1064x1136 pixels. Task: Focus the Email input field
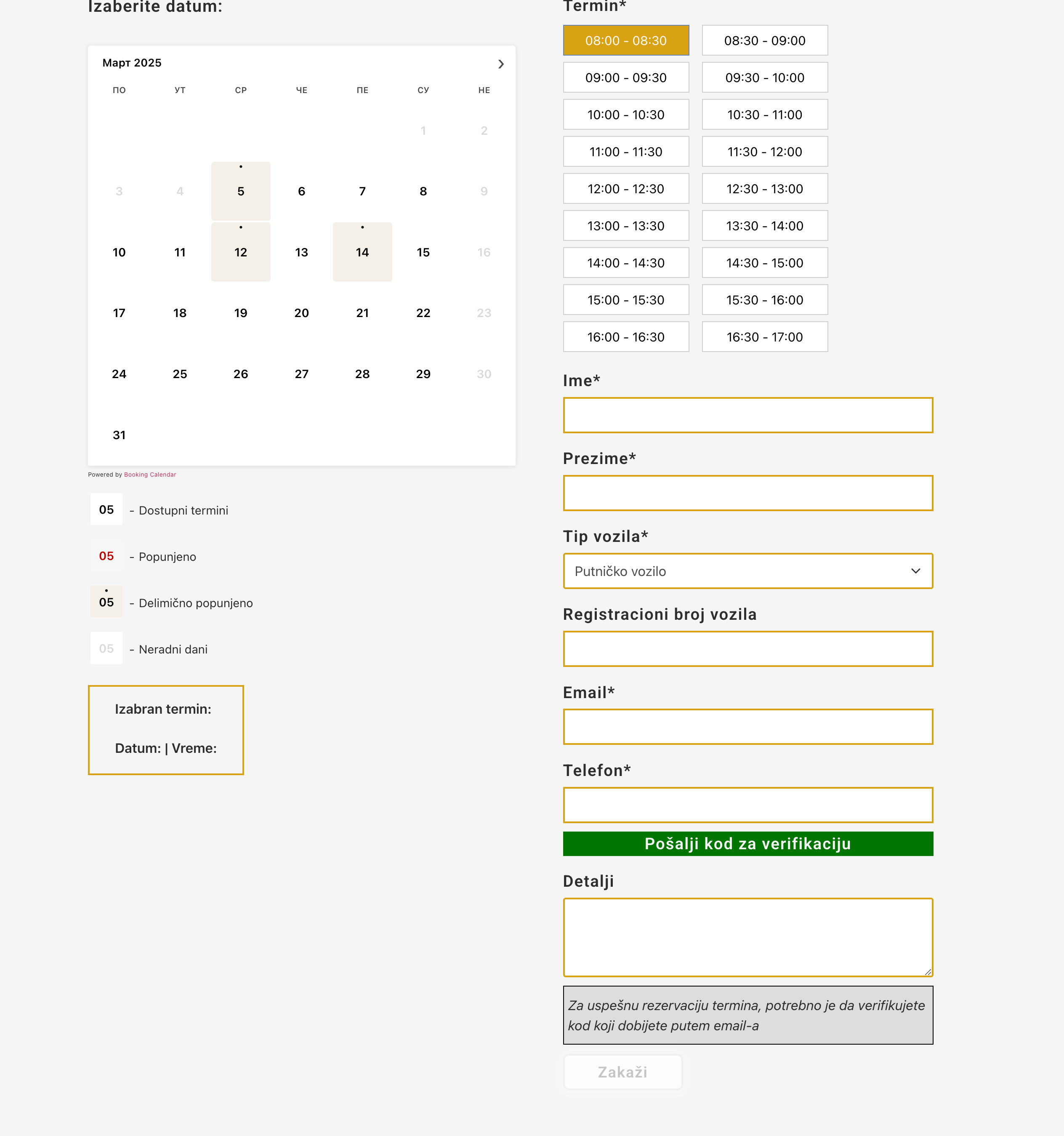click(x=747, y=727)
